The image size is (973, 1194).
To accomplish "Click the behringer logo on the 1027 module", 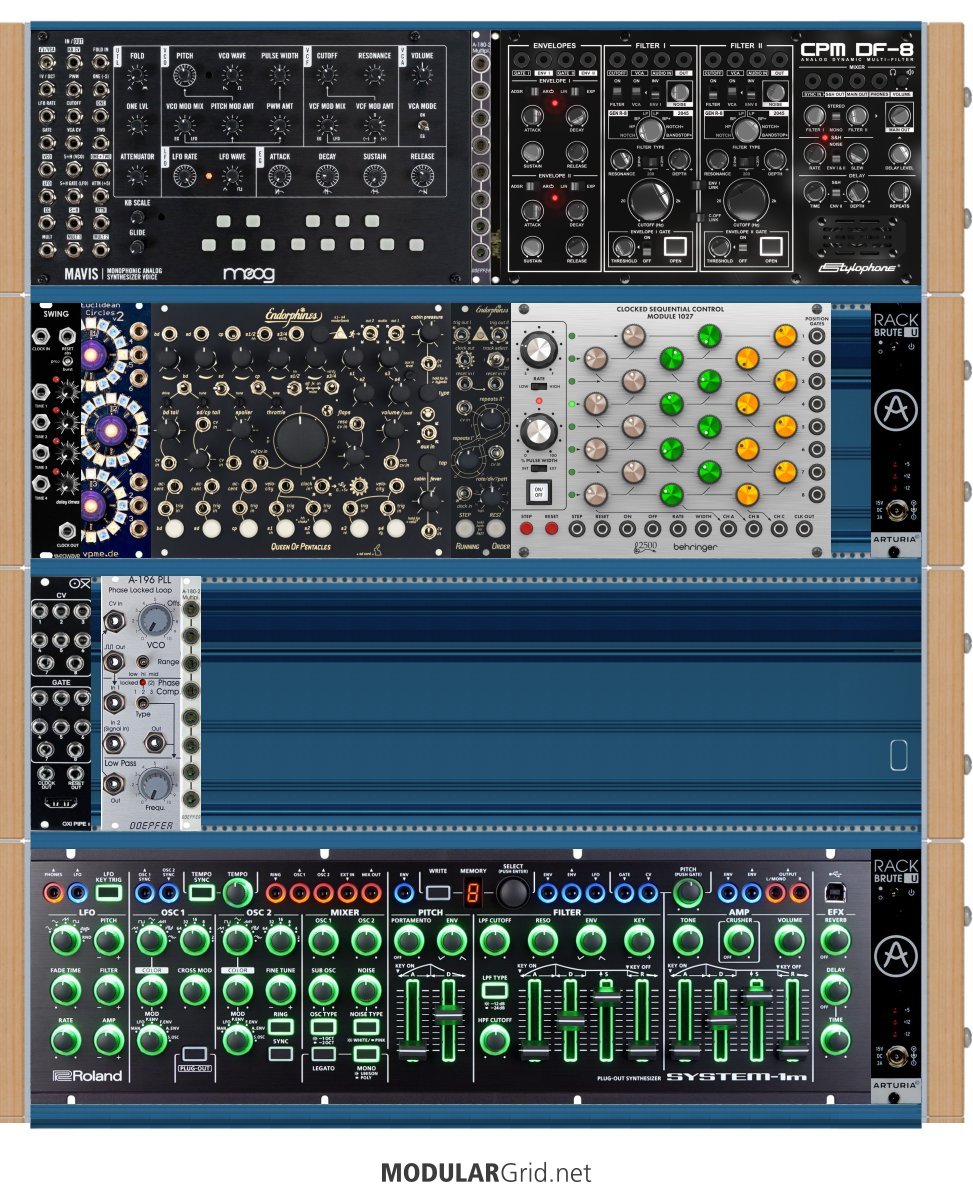I will (x=694, y=547).
